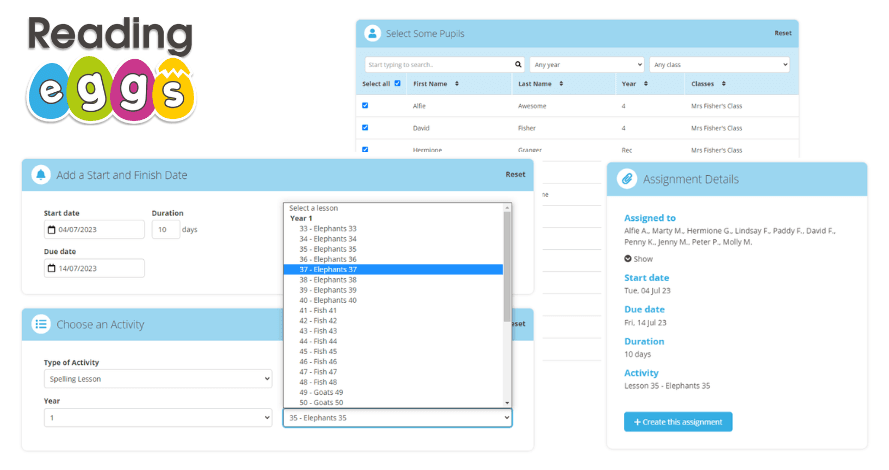
Task: Open the Type of Activity dropdown
Action: tap(158, 380)
